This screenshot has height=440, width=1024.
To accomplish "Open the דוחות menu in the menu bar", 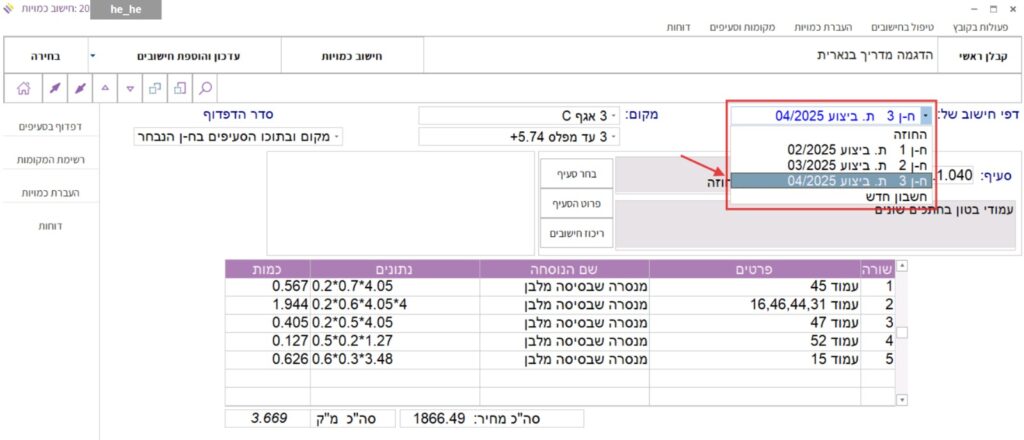I will point(682,27).
